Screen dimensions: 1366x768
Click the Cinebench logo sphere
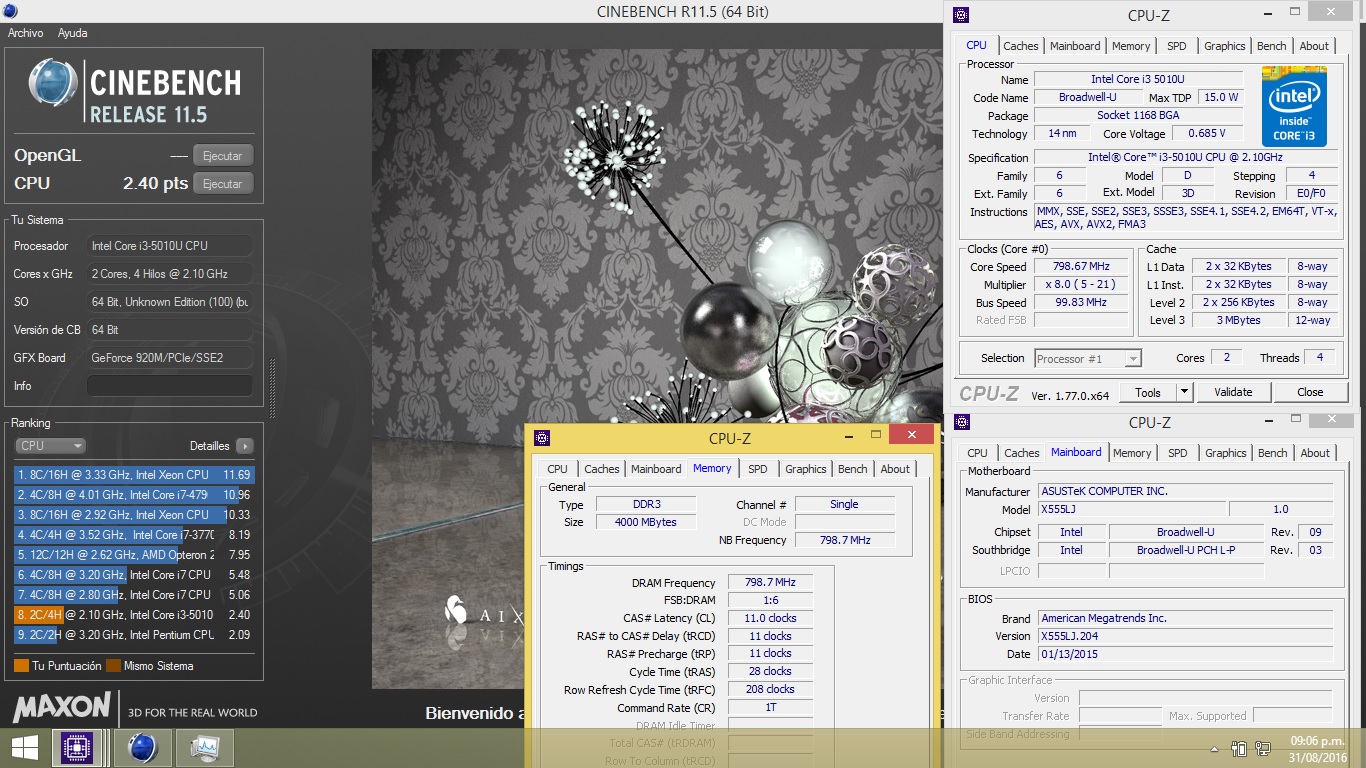coord(53,83)
